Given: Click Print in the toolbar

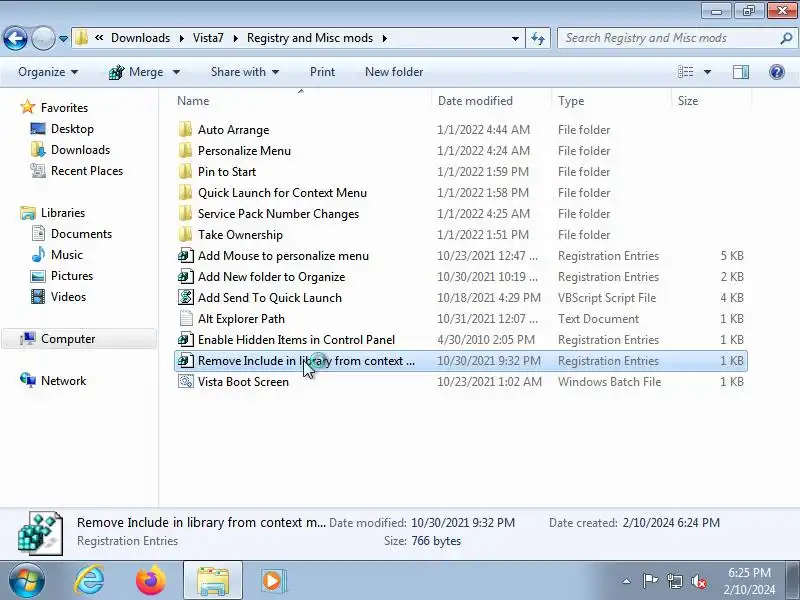Looking at the screenshot, I should pyautogui.click(x=322, y=72).
